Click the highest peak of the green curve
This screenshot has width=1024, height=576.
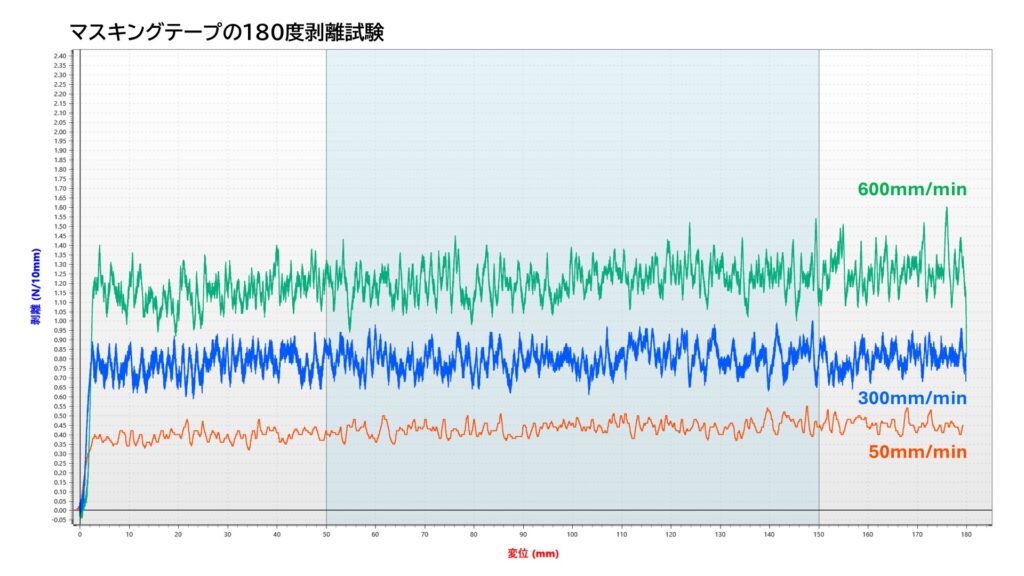[x=946, y=208]
